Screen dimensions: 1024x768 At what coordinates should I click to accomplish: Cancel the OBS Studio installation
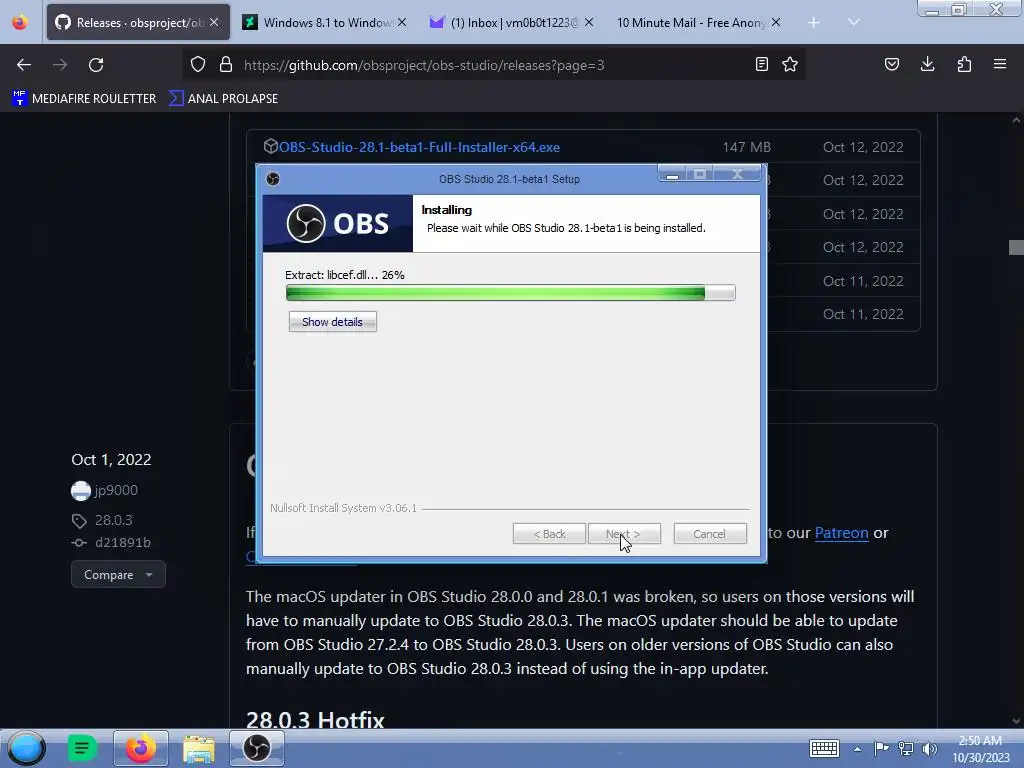coord(710,534)
